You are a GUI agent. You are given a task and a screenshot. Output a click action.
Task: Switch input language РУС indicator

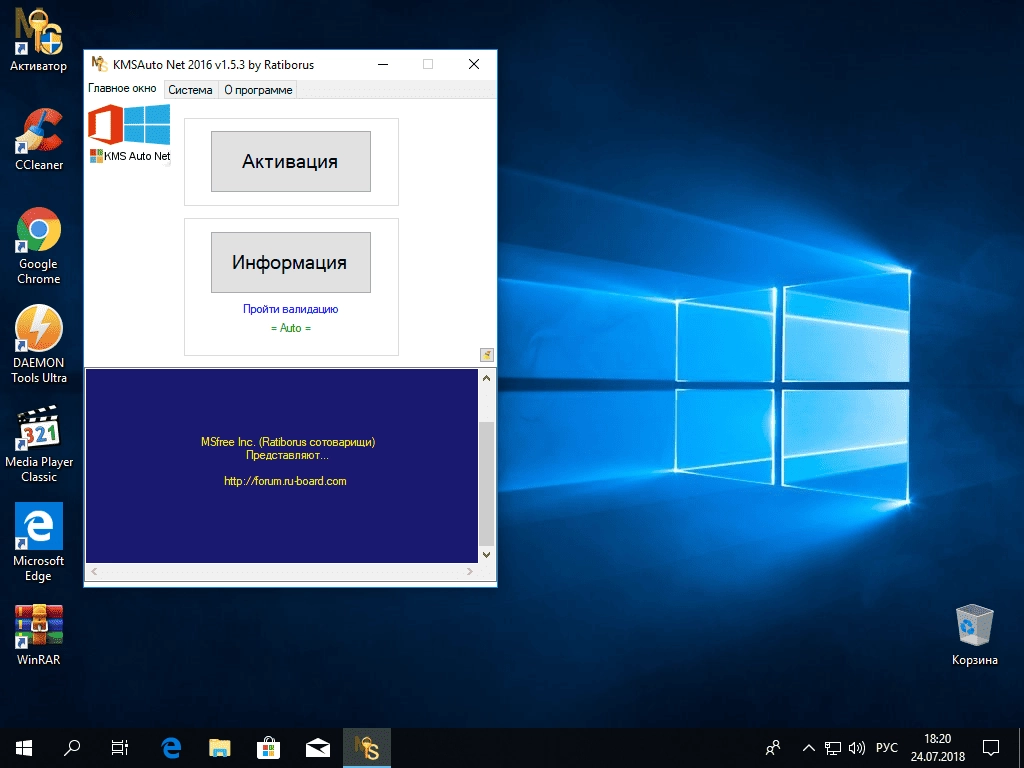(886, 748)
